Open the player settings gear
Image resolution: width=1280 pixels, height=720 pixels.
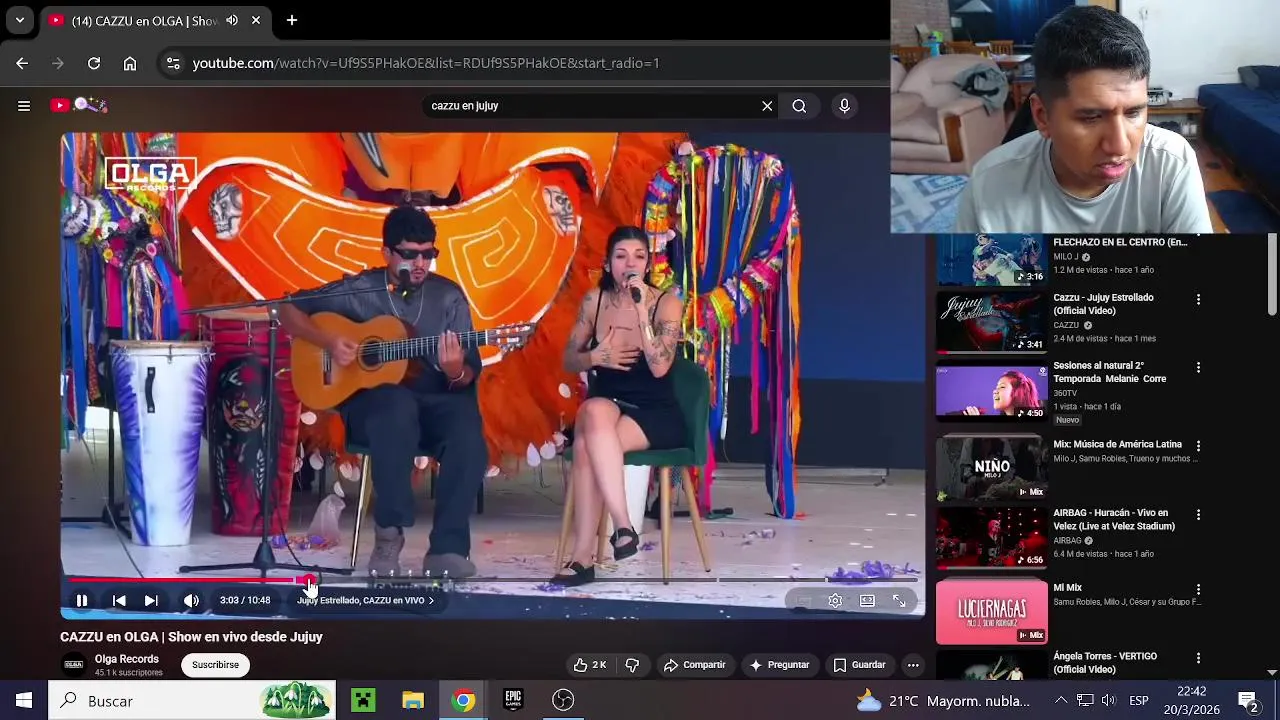[x=835, y=601]
